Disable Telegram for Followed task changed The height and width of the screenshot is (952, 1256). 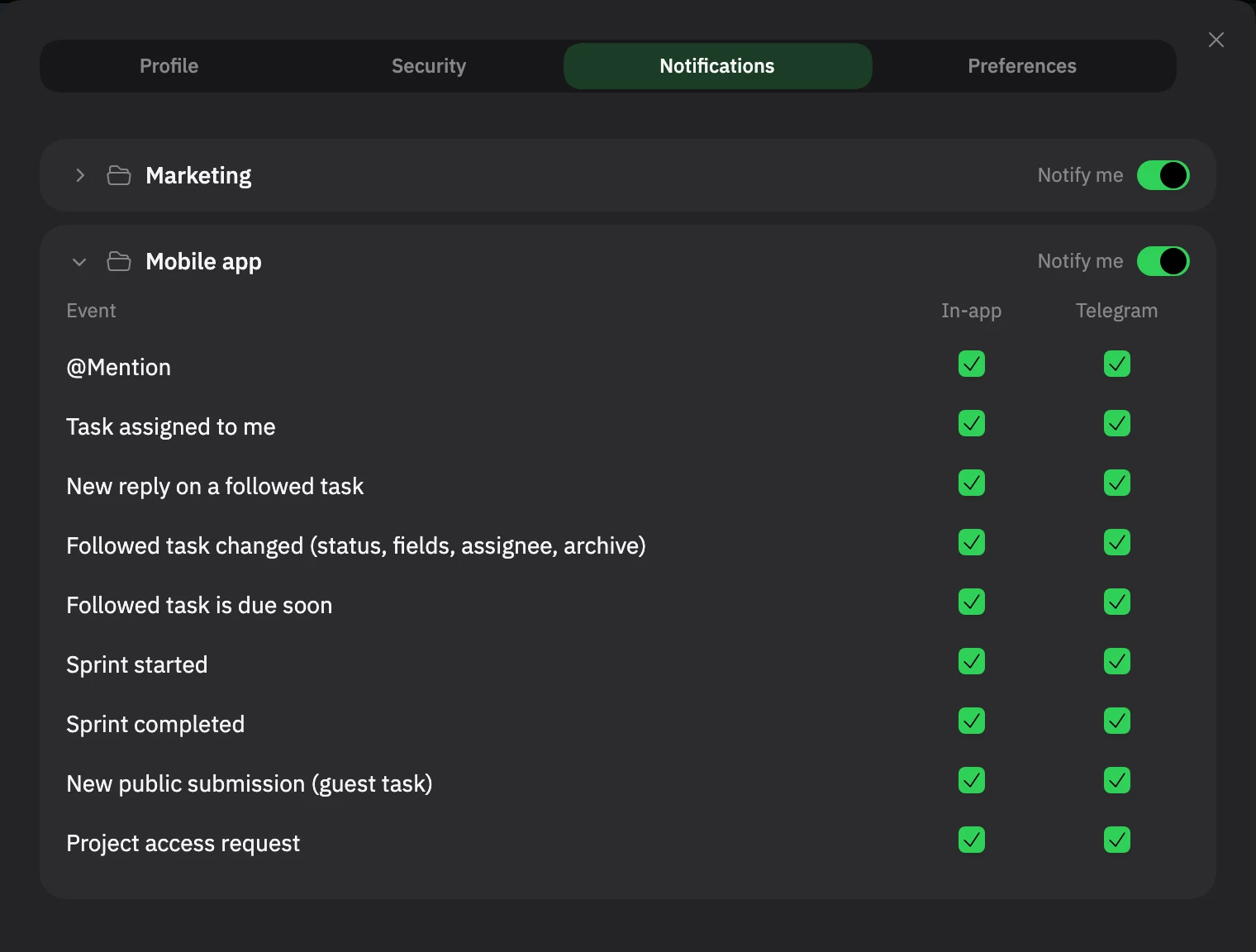pyautogui.click(x=1117, y=542)
